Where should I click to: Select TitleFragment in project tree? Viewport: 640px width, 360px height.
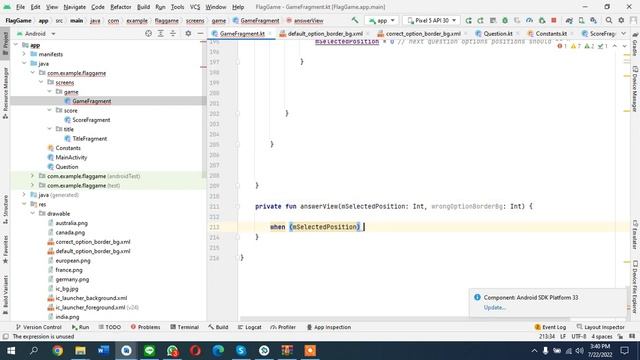[89, 138]
